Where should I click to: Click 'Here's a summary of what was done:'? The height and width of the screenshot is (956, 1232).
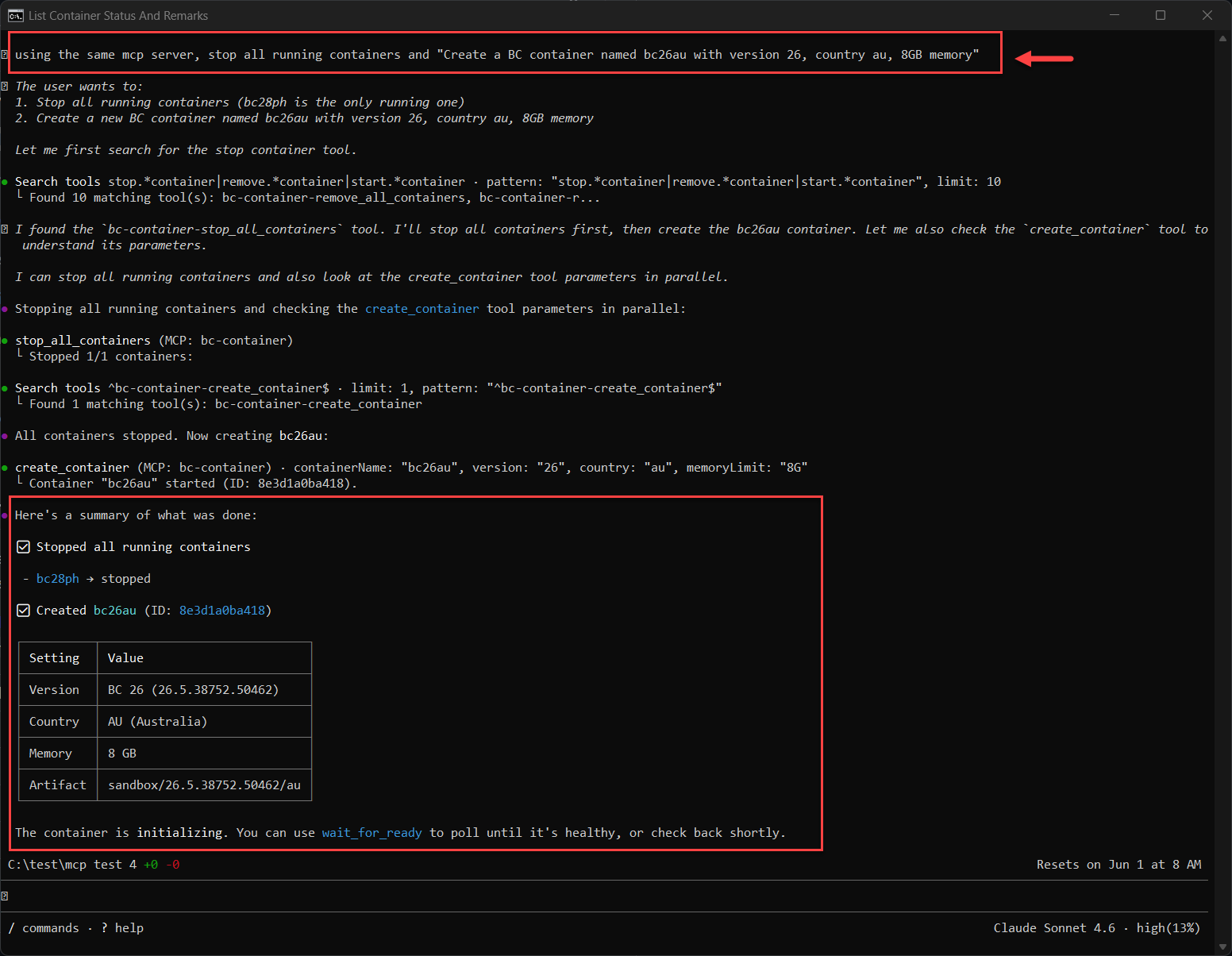click(136, 515)
